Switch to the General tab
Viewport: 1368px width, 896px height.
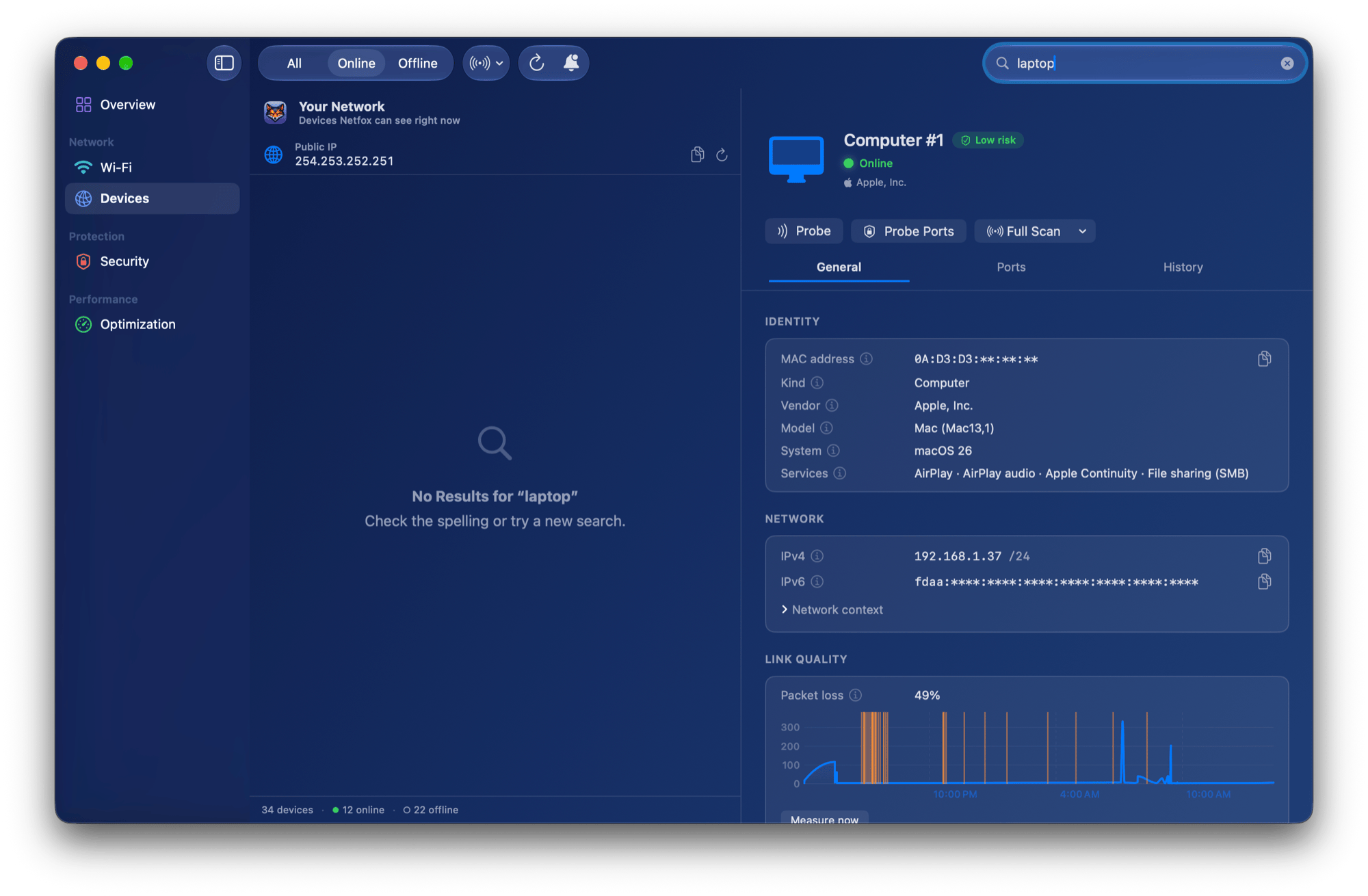tap(839, 267)
